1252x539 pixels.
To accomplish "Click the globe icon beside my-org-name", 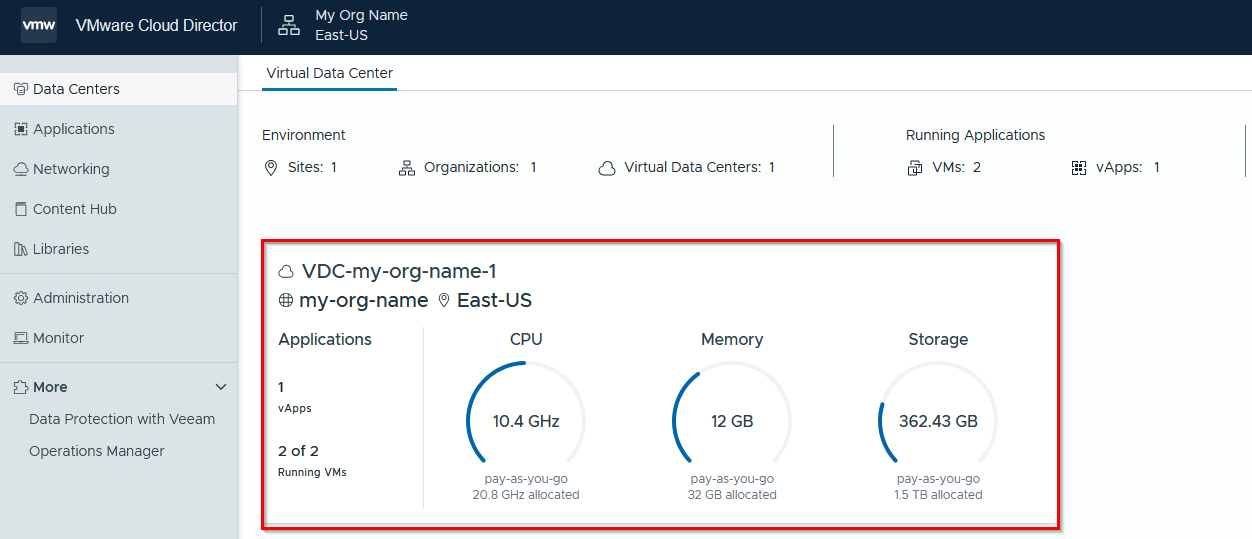I will [286, 300].
